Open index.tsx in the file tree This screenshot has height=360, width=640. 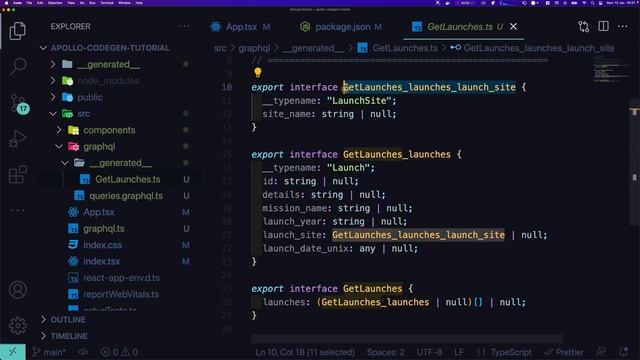(101, 261)
